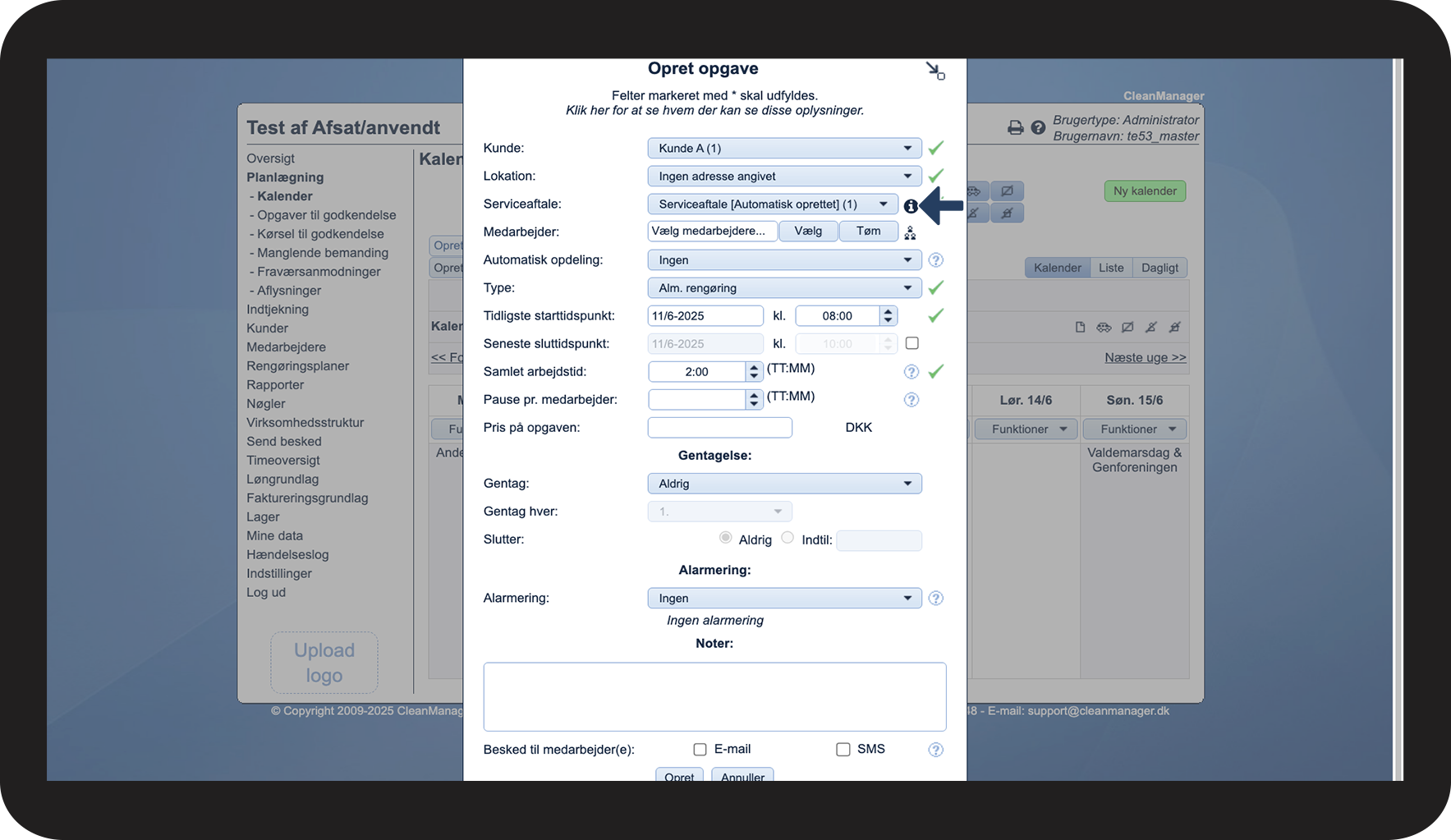The image size is (1451, 840).
Task: Click the stepper on the 08:00 start time
Action: (888, 316)
